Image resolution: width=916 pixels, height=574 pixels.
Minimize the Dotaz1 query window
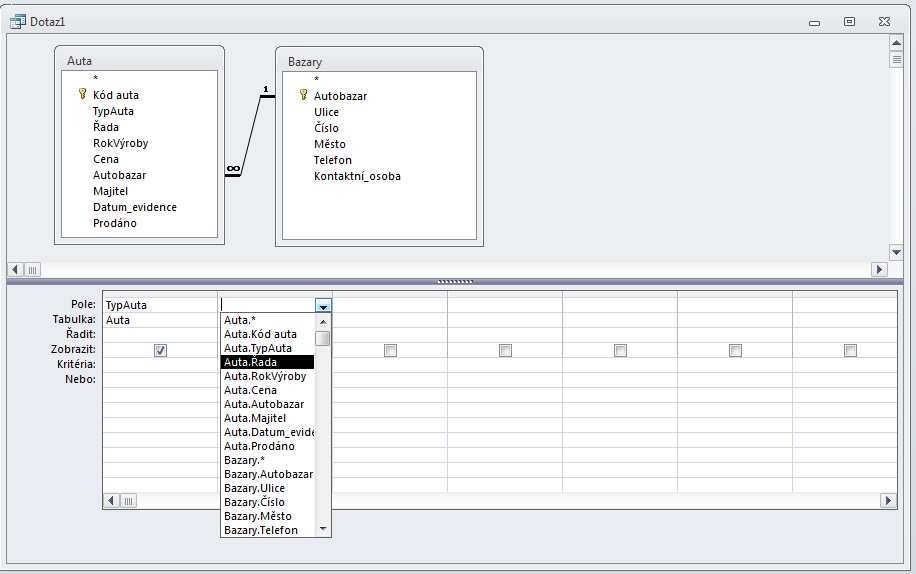tap(814, 22)
